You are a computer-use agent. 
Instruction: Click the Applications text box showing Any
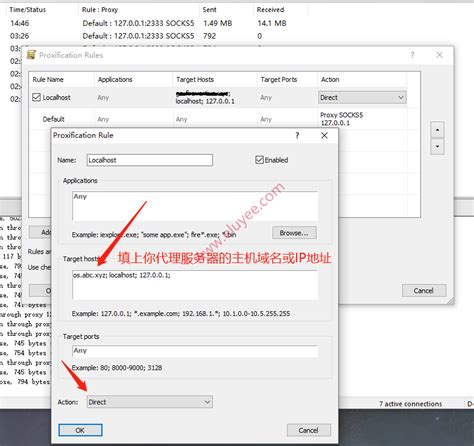tap(195, 206)
